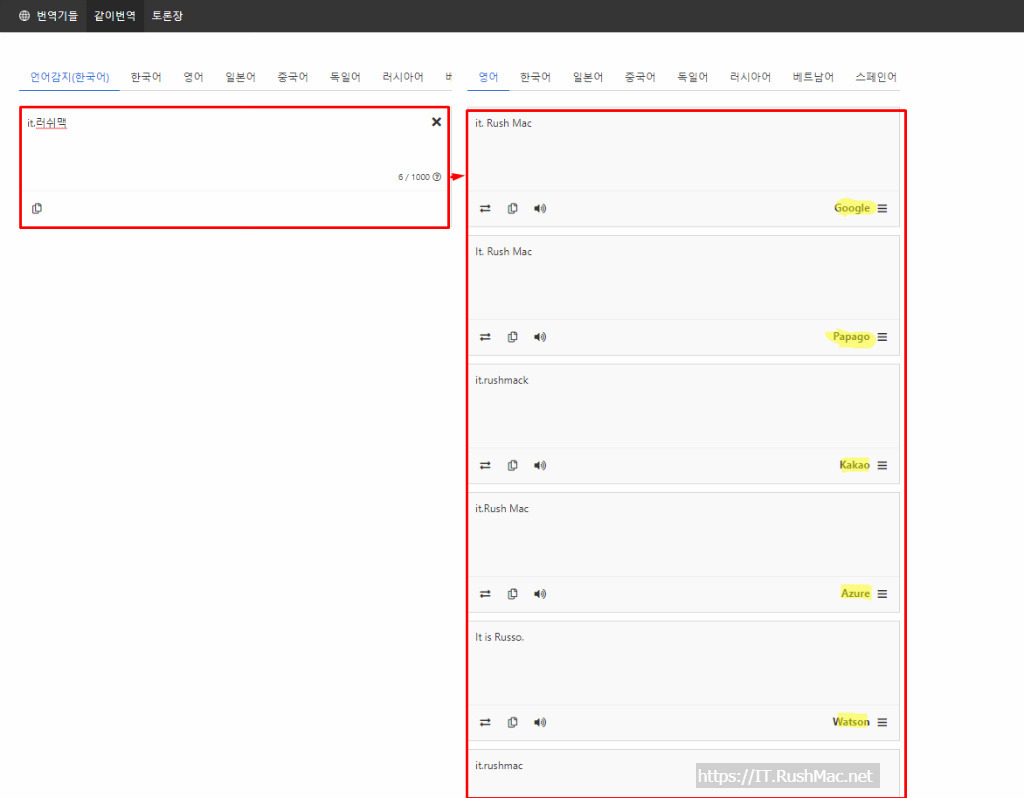Play audio for the Papago translation
Image resolution: width=1024 pixels, height=798 pixels.
coord(540,337)
